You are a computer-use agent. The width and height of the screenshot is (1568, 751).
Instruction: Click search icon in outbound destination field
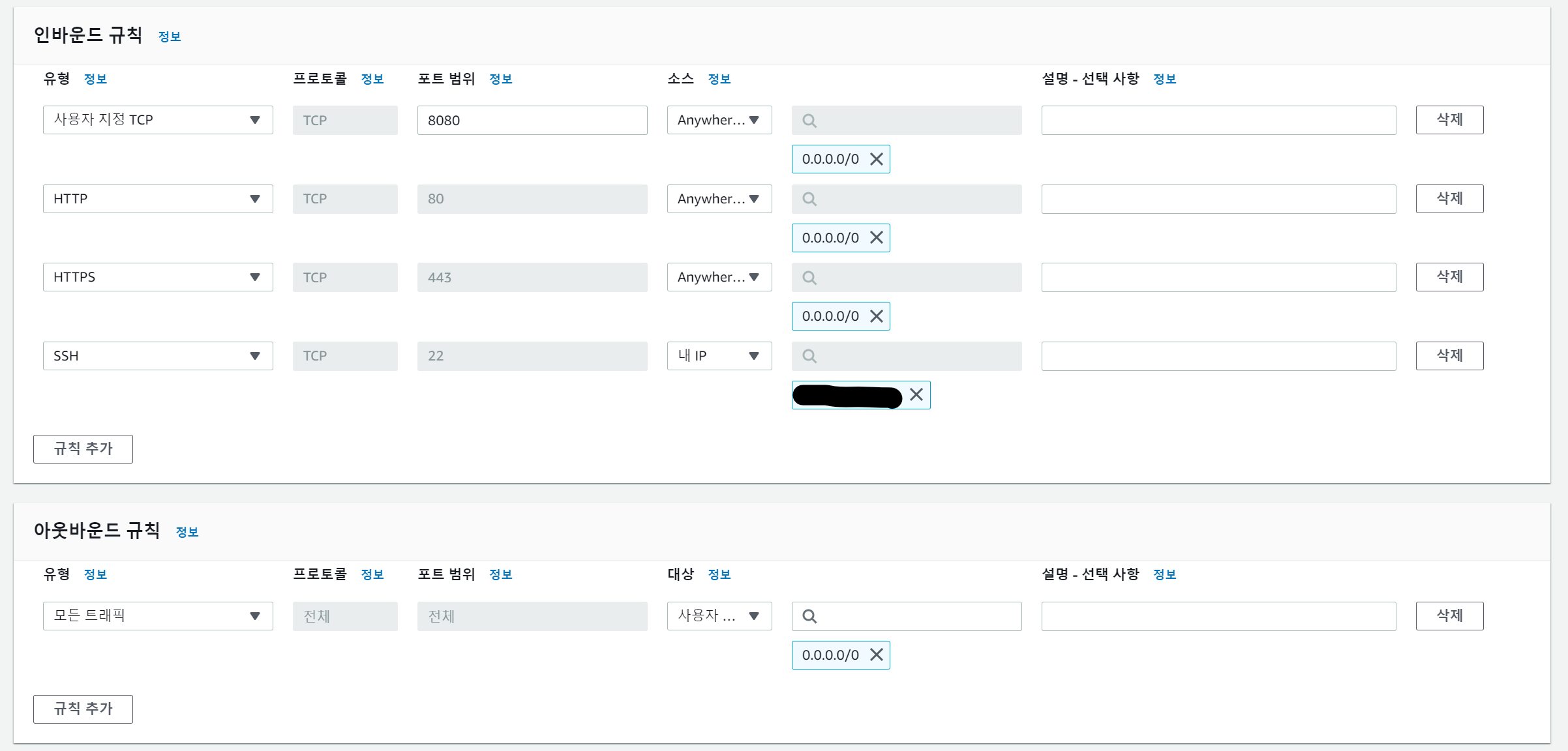click(809, 616)
